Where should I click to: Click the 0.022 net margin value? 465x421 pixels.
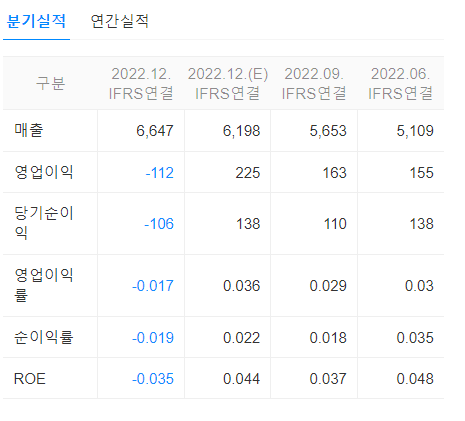coord(241,338)
